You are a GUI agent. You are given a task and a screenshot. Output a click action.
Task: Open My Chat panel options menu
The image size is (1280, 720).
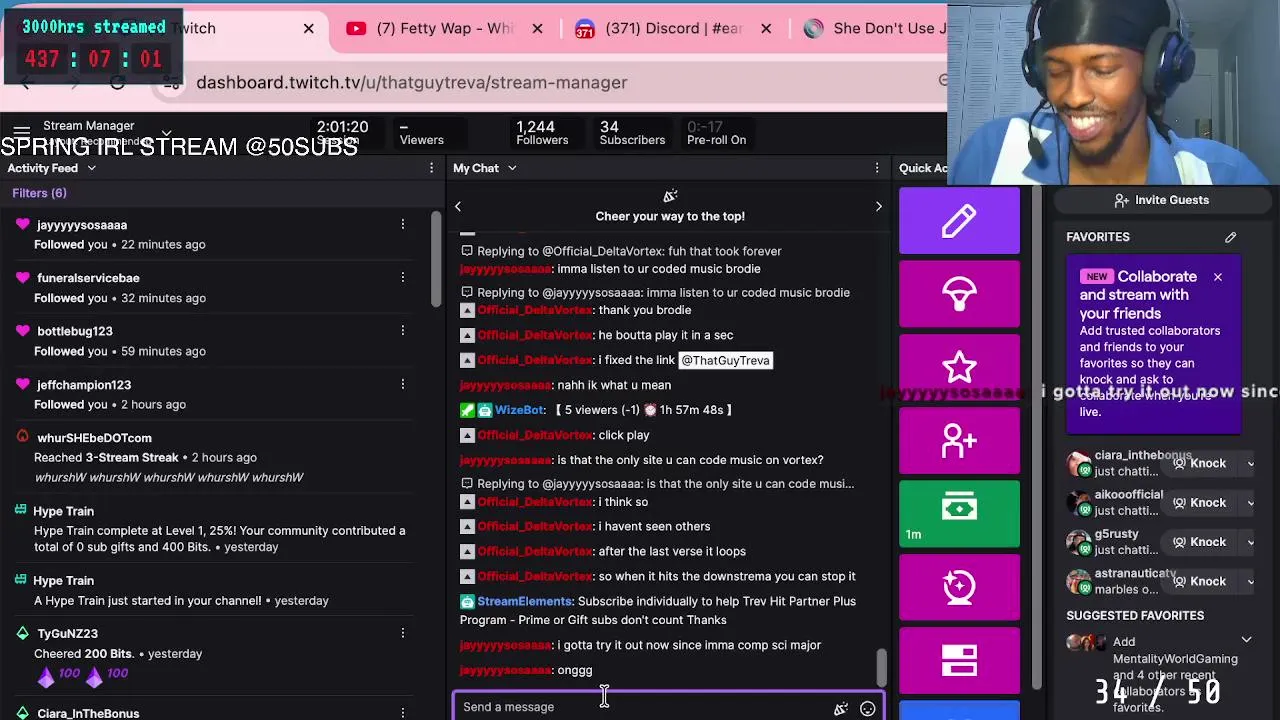877,168
